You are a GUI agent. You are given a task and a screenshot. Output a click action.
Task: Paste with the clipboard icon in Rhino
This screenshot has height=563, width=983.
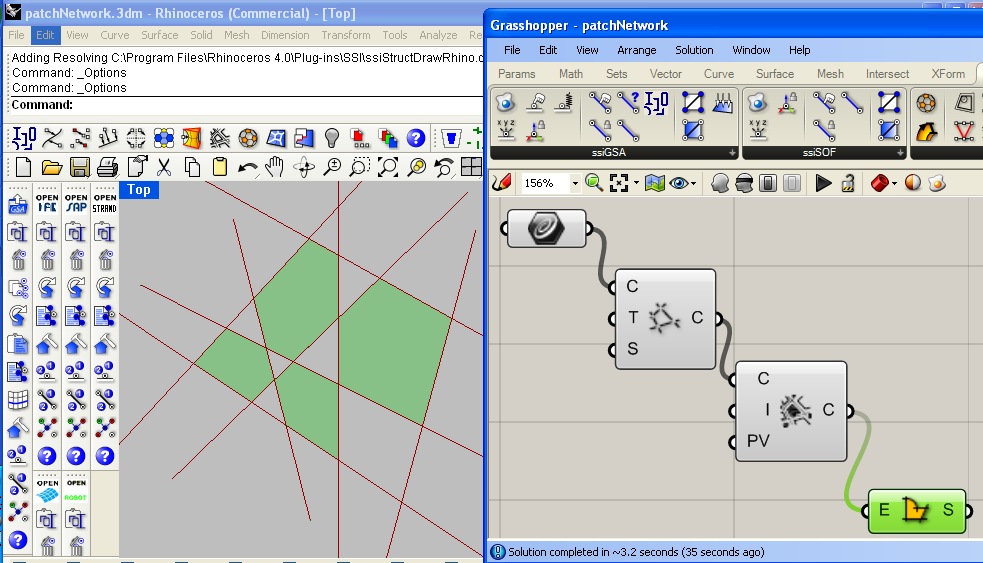click(220, 167)
